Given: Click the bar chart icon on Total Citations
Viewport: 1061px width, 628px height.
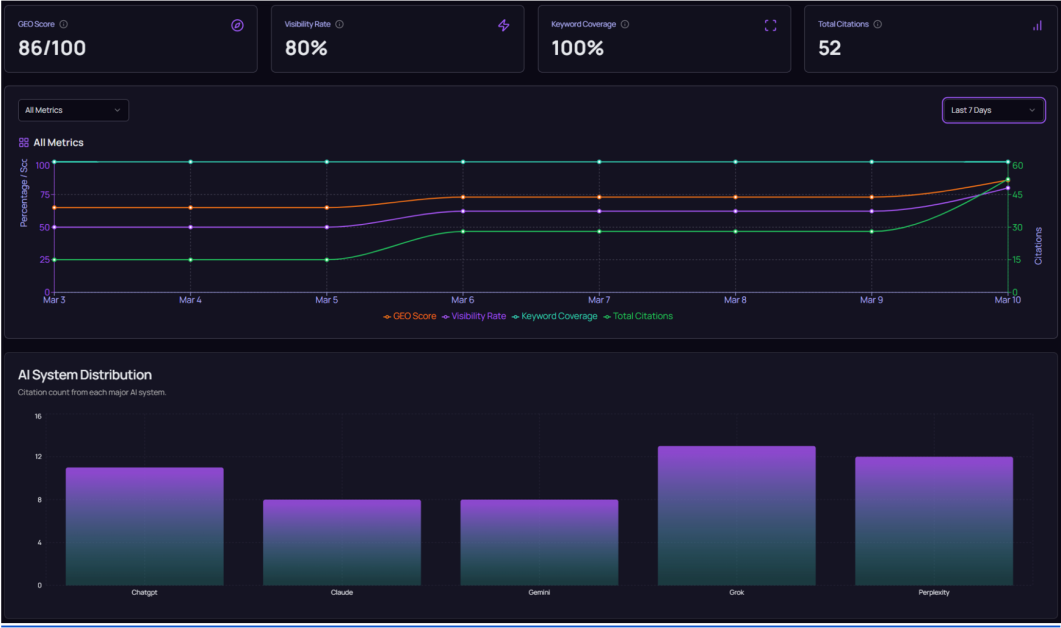Looking at the screenshot, I should click(x=1037, y=26).
